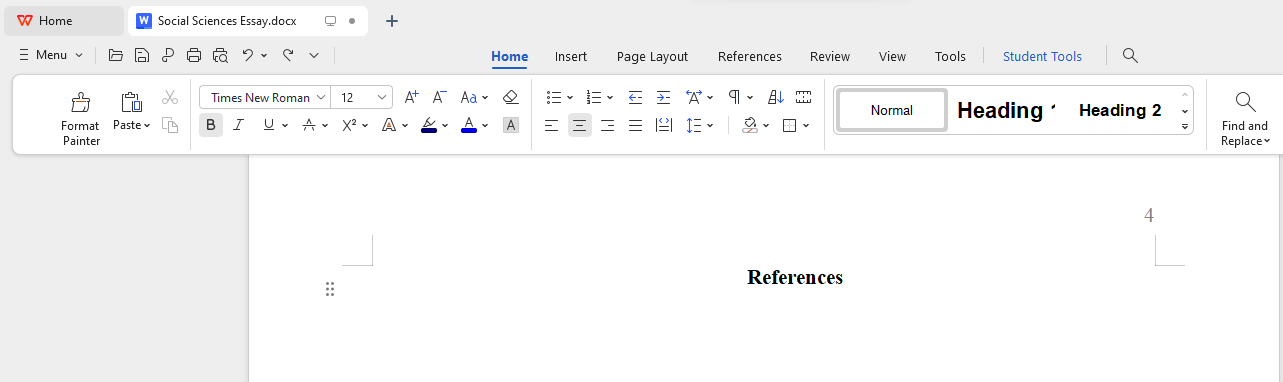This screenshot has width=1283, height=382.
Task: Click the text highlight color button
Action: click(429, 125)
